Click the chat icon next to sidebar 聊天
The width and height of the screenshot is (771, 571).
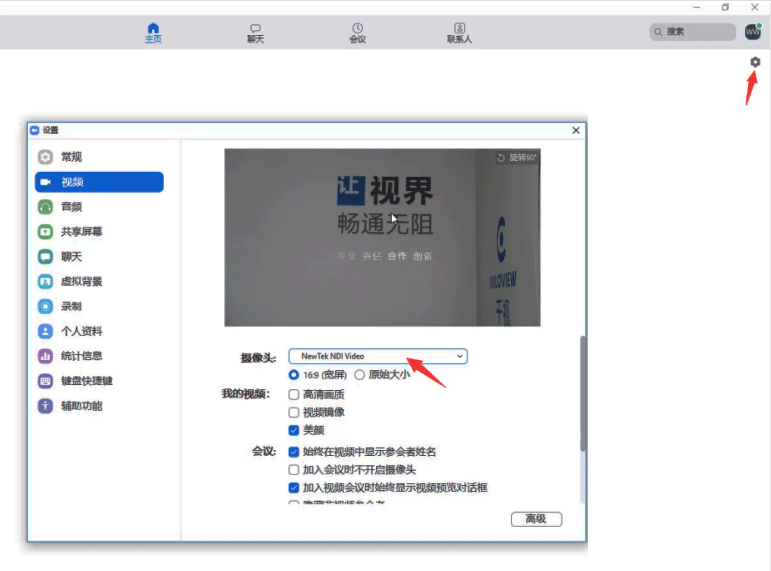pyautogui.click(x=45, y=257)
